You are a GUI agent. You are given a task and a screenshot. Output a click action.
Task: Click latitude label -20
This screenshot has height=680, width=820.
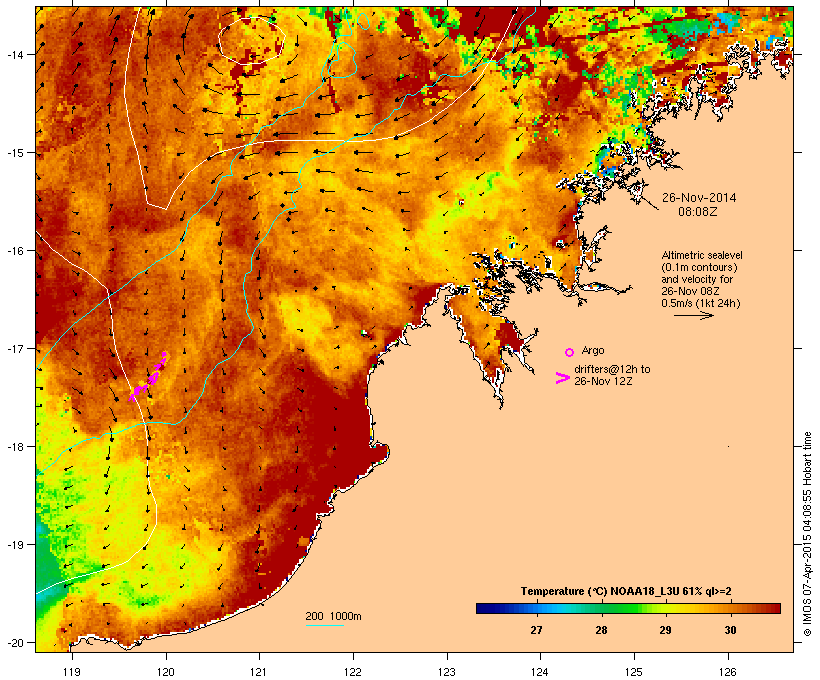tap(14, 642)
